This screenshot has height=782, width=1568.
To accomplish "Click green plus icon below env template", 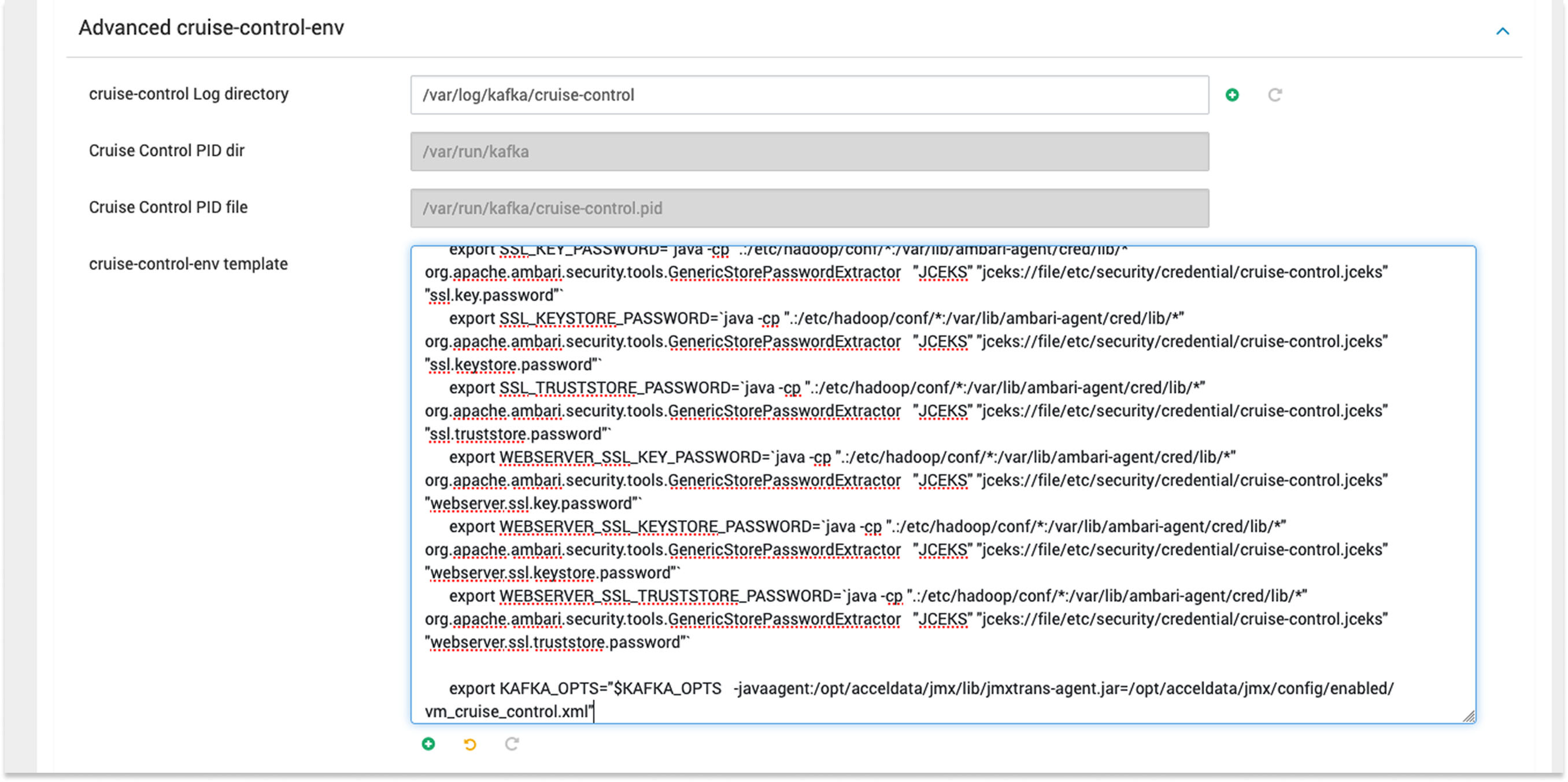I will 428,744.
